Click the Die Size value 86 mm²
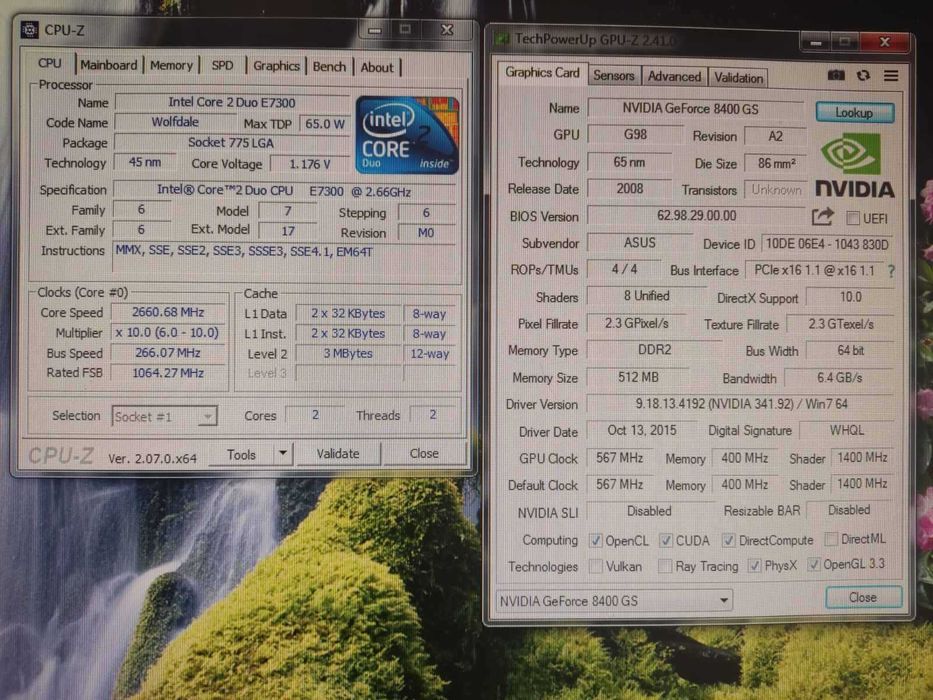Viewport: 933px width, 700px height. (776, 162)
